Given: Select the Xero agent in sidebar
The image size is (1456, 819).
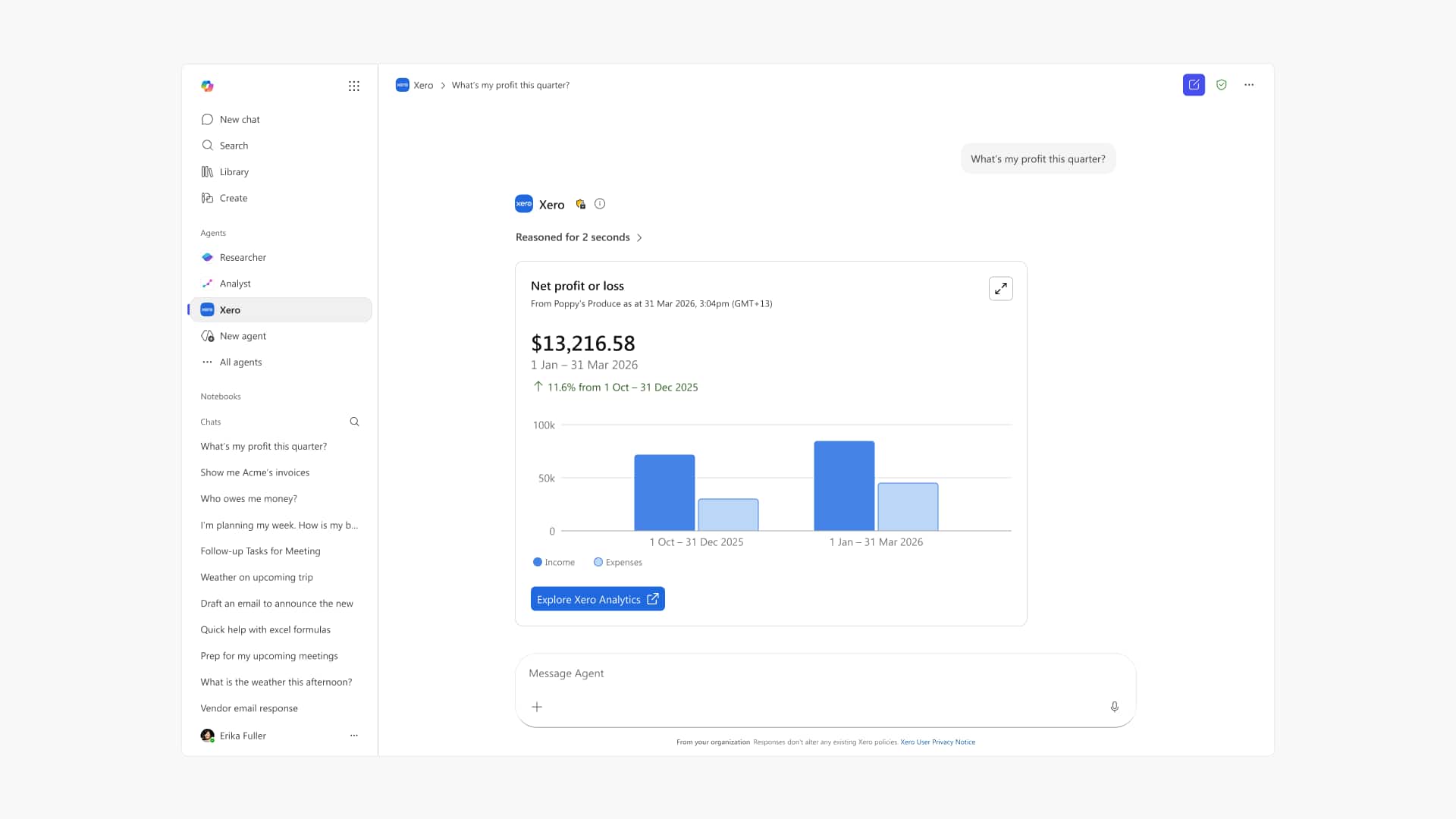Looking at the screenshot, I should click(281, 309).
